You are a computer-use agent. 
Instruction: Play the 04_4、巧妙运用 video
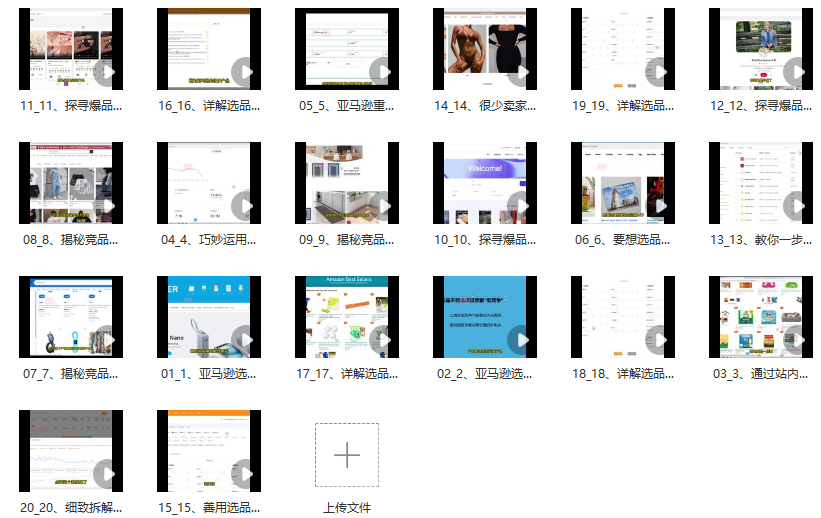tap(246, 206)
